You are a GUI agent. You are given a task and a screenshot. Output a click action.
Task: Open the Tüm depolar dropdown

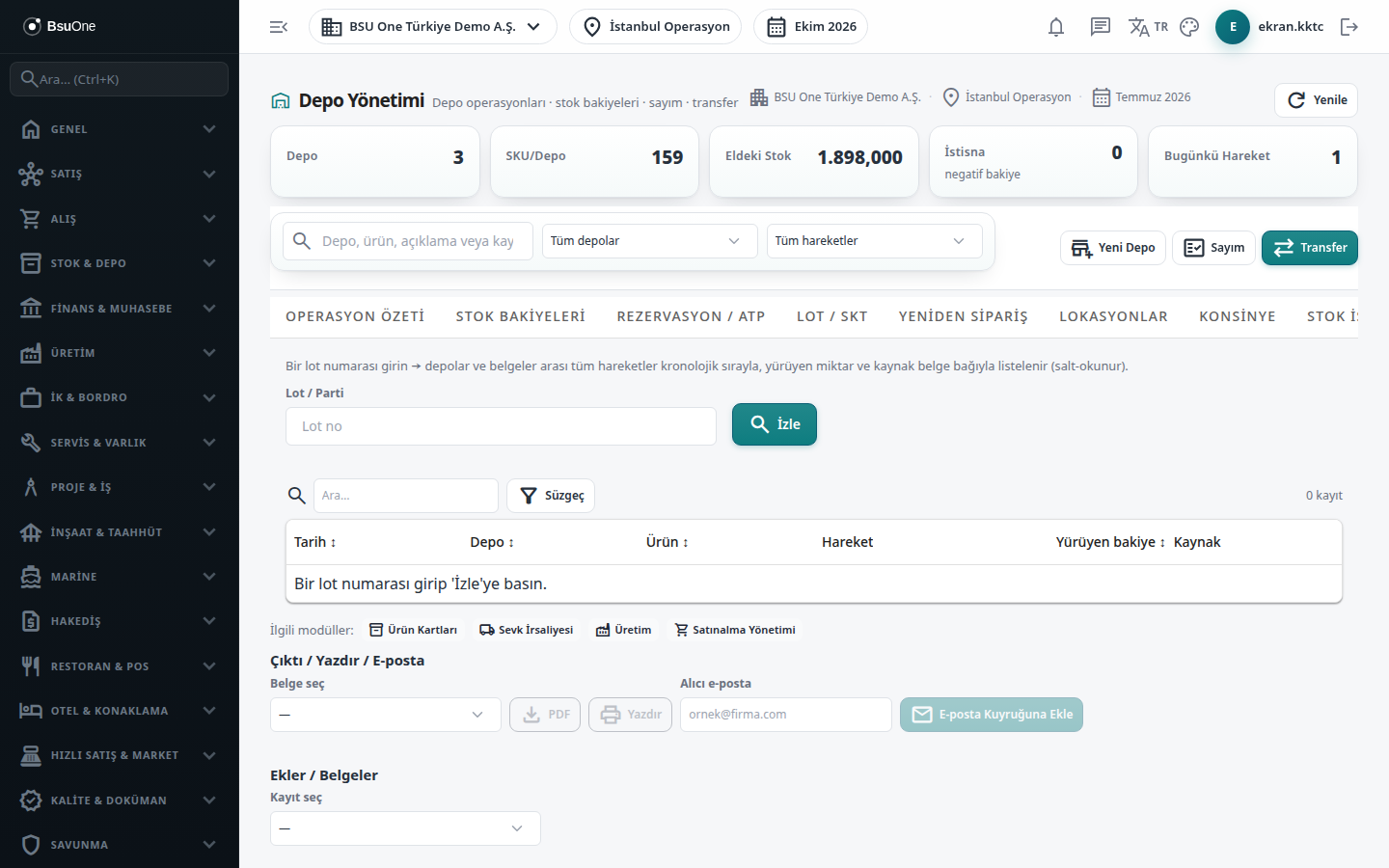646,241
